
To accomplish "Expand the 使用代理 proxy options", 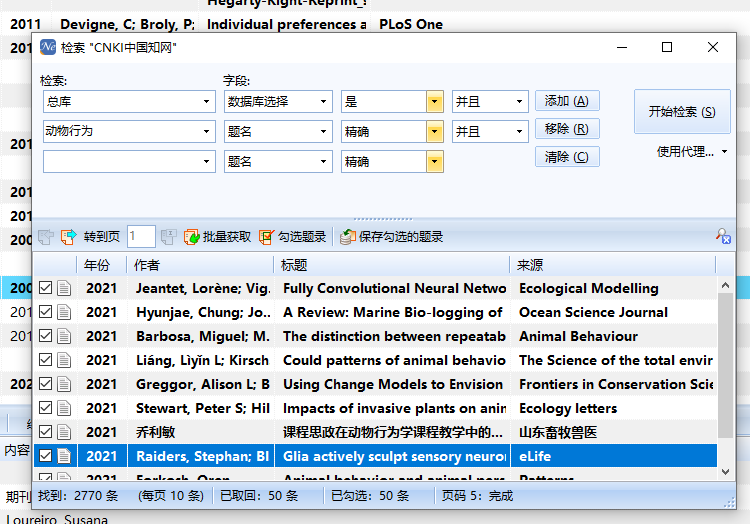I will (692, 152).
